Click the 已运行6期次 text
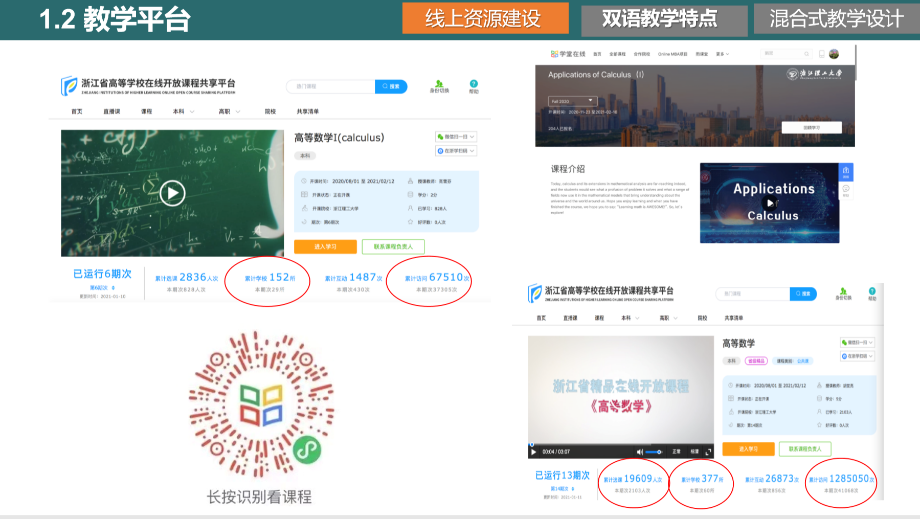 (102, 274)
